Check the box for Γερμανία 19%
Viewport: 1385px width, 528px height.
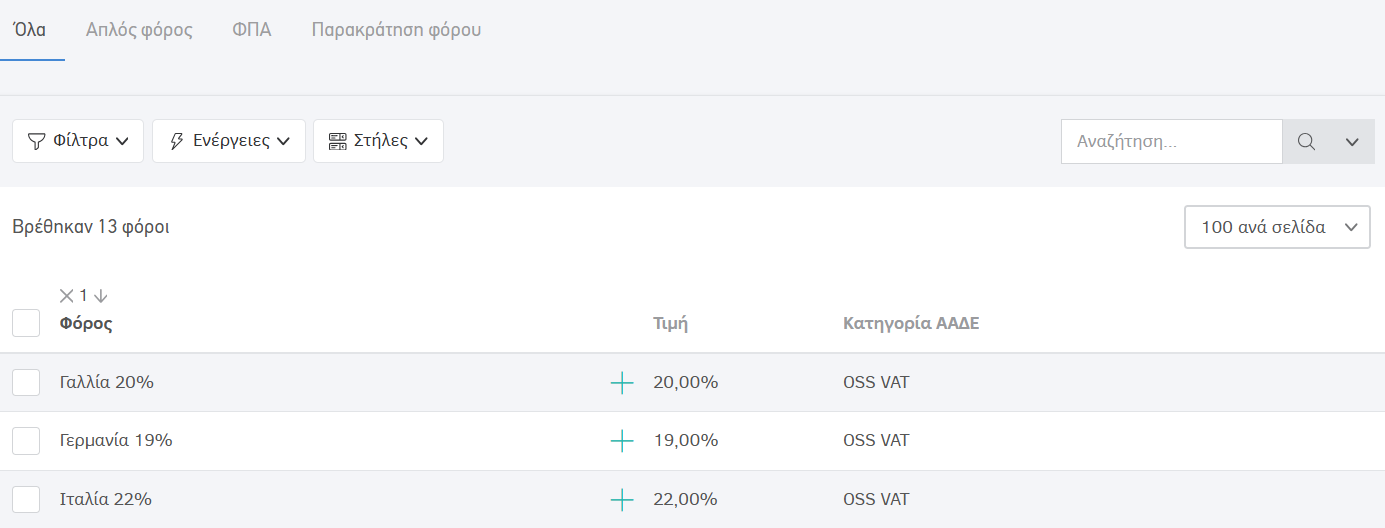[x=26, y=441]
